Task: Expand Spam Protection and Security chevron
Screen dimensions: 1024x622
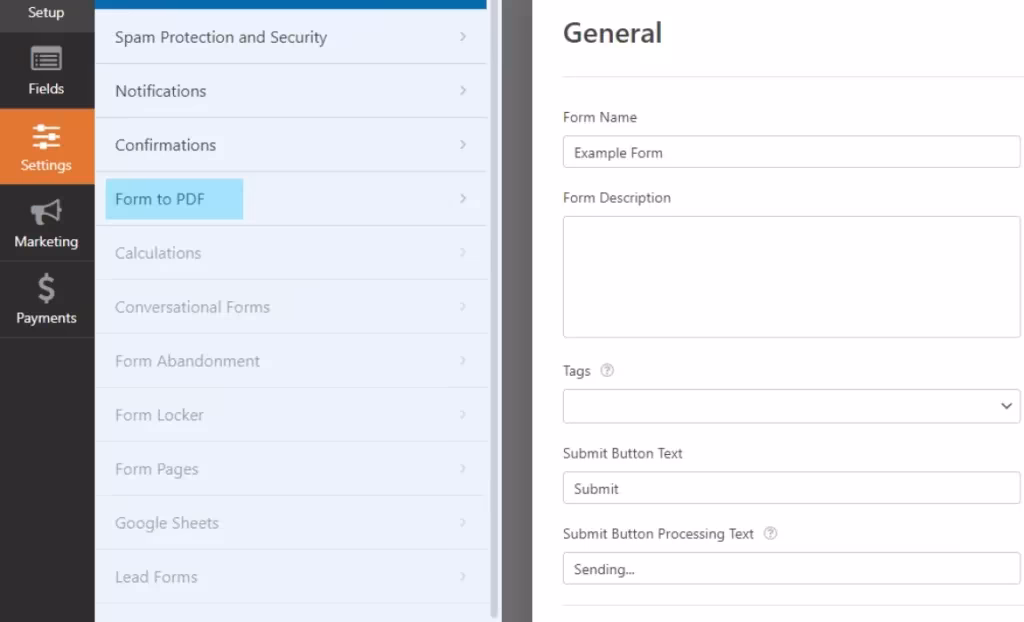Action: (462, 37)
